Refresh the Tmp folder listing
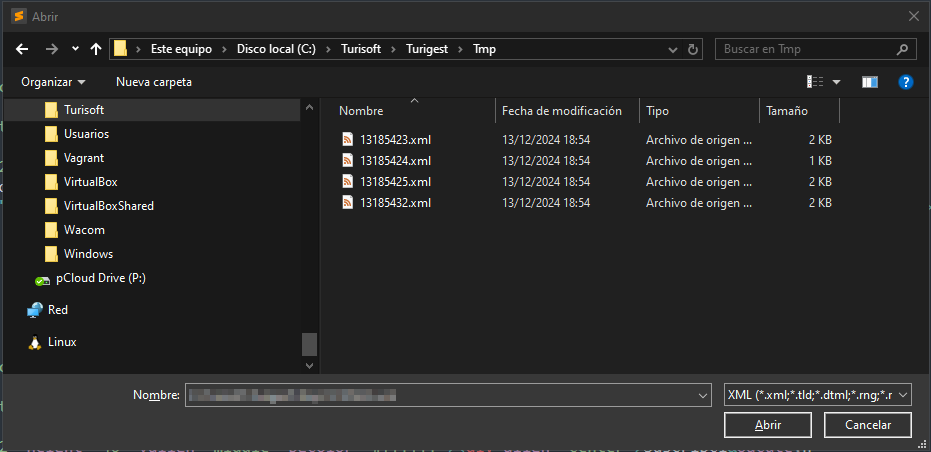The width and height of the screenshot is (931, 452). point(692,49)
